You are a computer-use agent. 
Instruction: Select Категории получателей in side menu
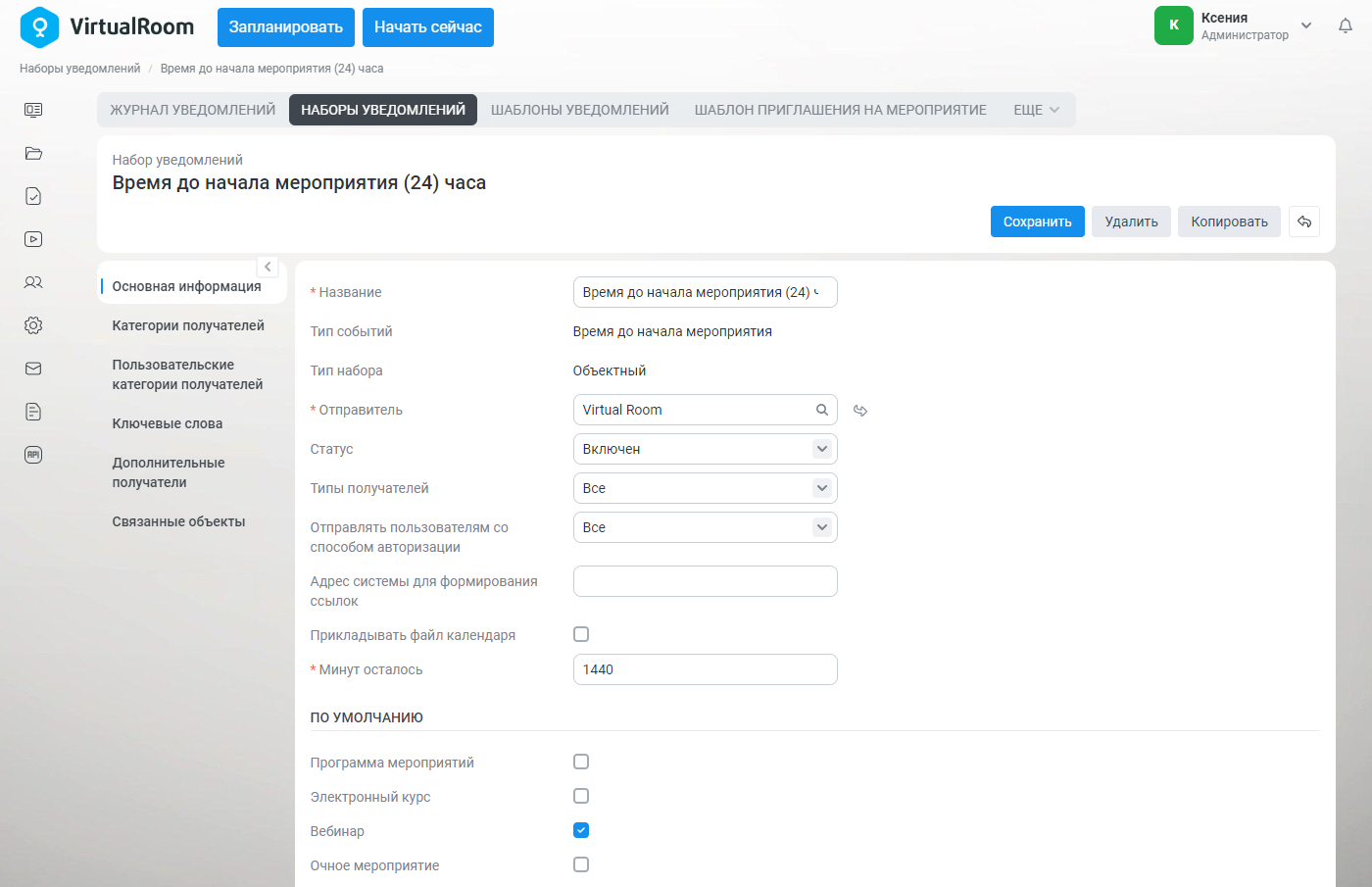pos(188,325)
